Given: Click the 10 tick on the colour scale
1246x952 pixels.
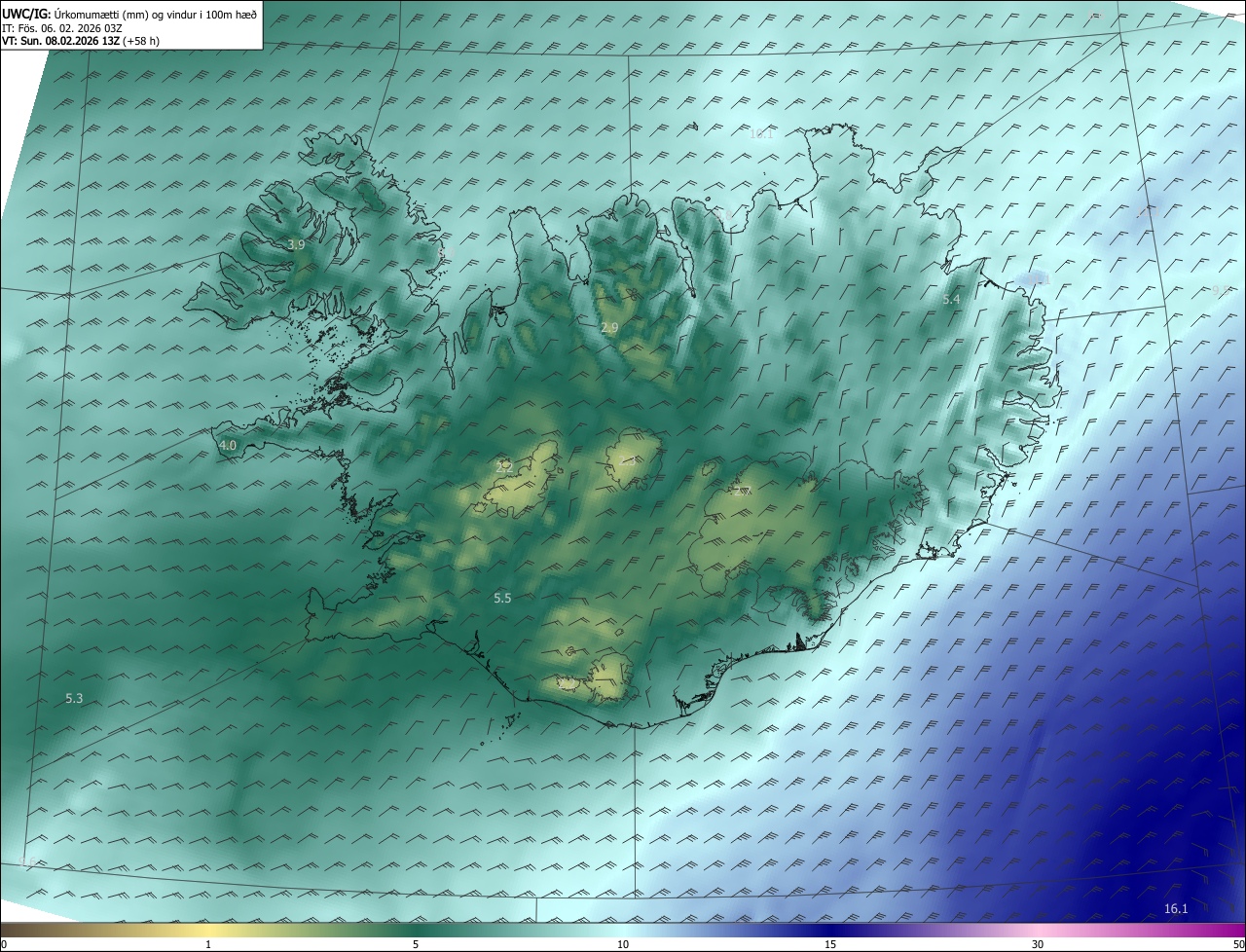Looking at the screenshot, I should click(623, 944).
